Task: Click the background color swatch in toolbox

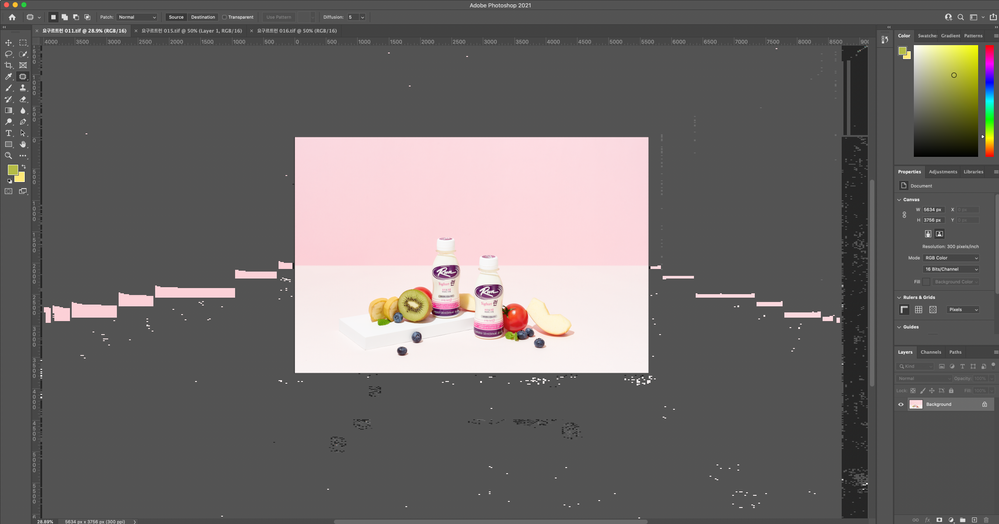Action: [21, 178]
